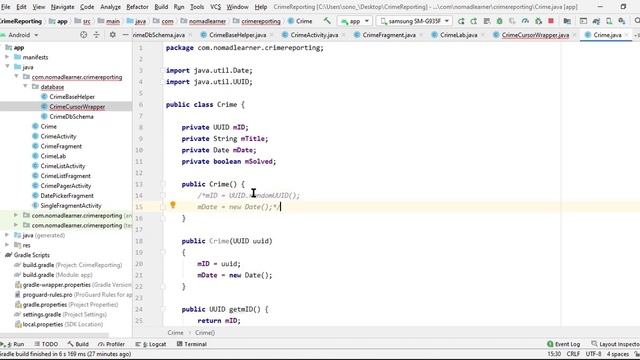
Task: Open local.properties file
Action: point(58,324)
